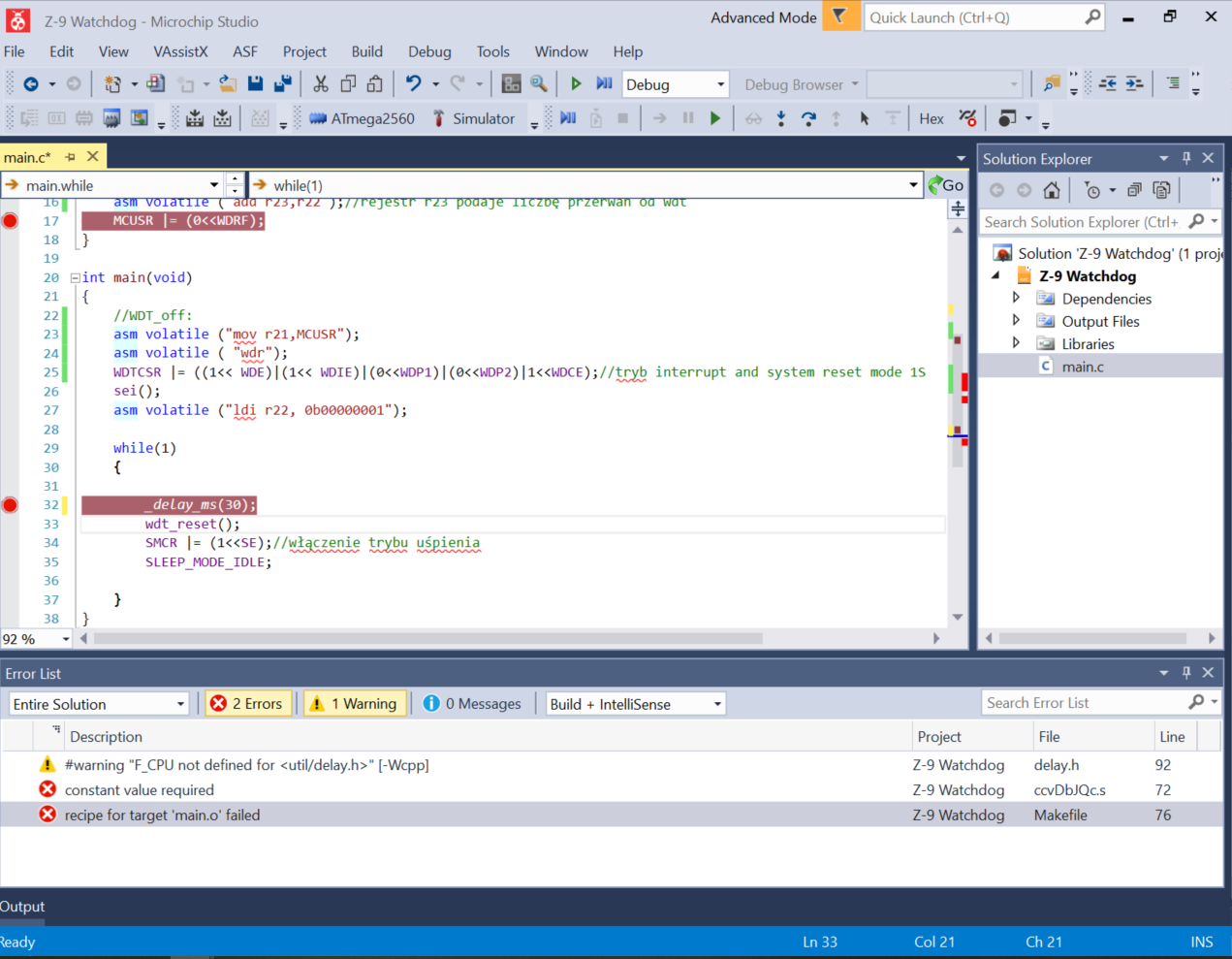This screenshot has width=1232, height=959.
Task: Click the Cut scissors icon
Action: 321,84
